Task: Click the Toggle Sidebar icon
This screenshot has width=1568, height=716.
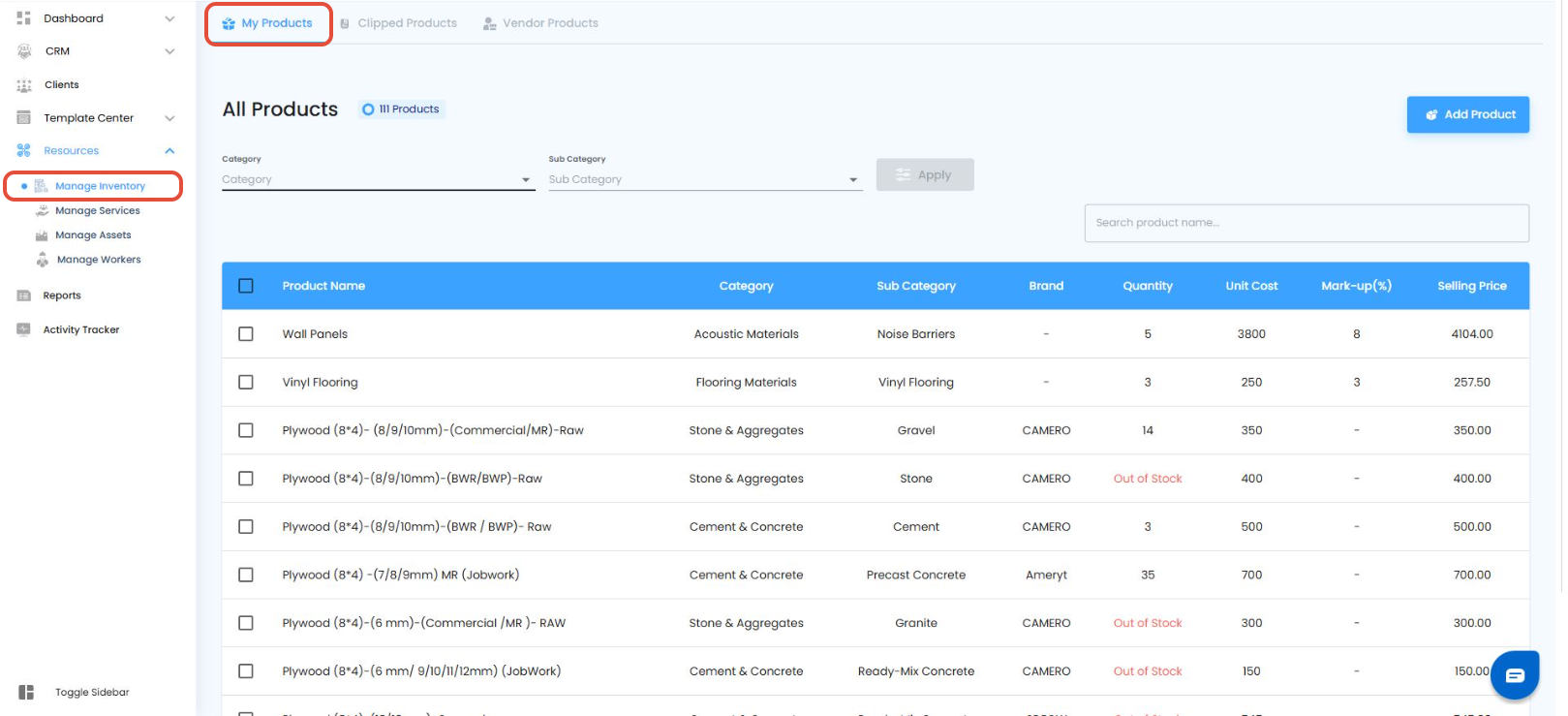Action: click(26, 692)
